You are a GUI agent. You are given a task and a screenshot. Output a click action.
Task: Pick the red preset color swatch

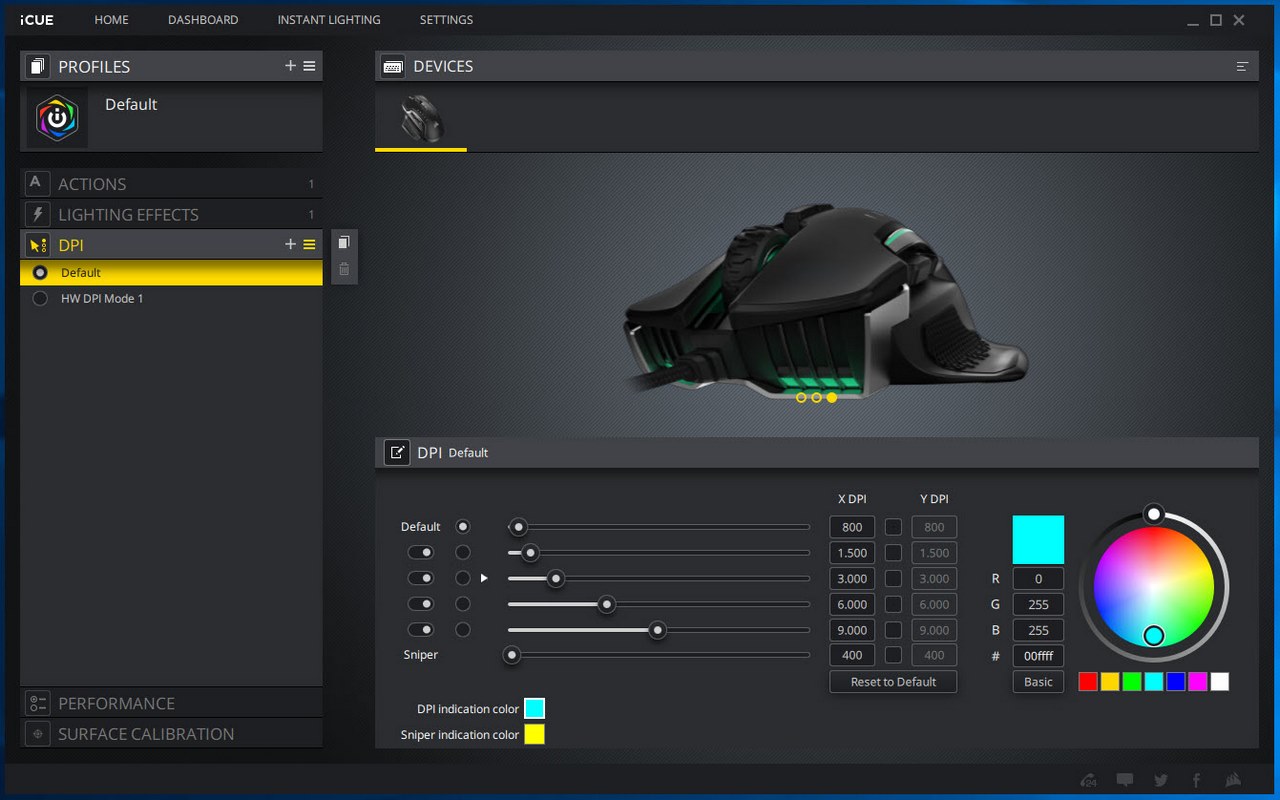[x=1088, y=682]
